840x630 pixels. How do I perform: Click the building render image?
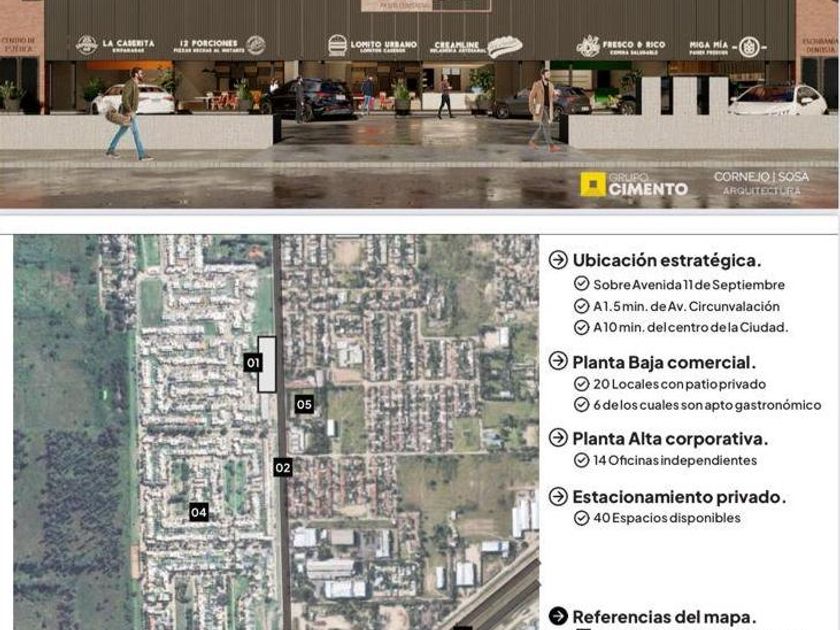click(x=419, y=104)
